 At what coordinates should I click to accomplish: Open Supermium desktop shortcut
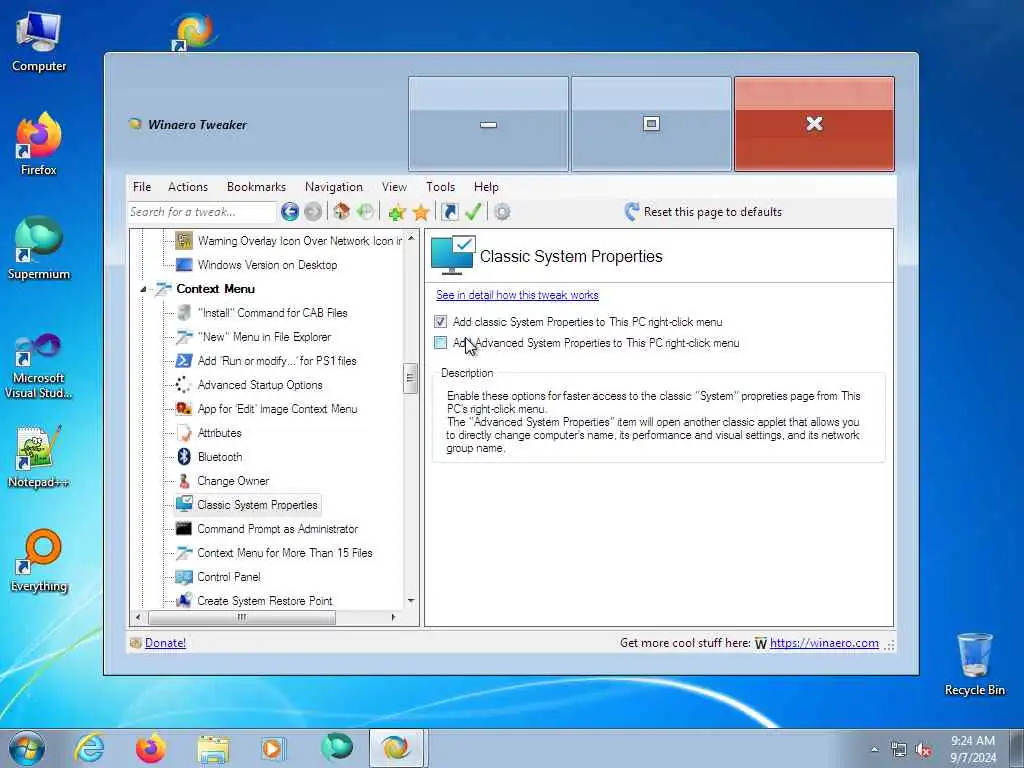[x=39, y=247]
